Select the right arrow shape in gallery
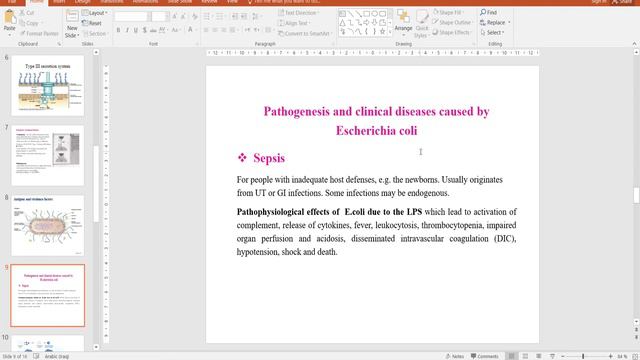The height and width of the screenshot is (360, 640). (366, 22)
